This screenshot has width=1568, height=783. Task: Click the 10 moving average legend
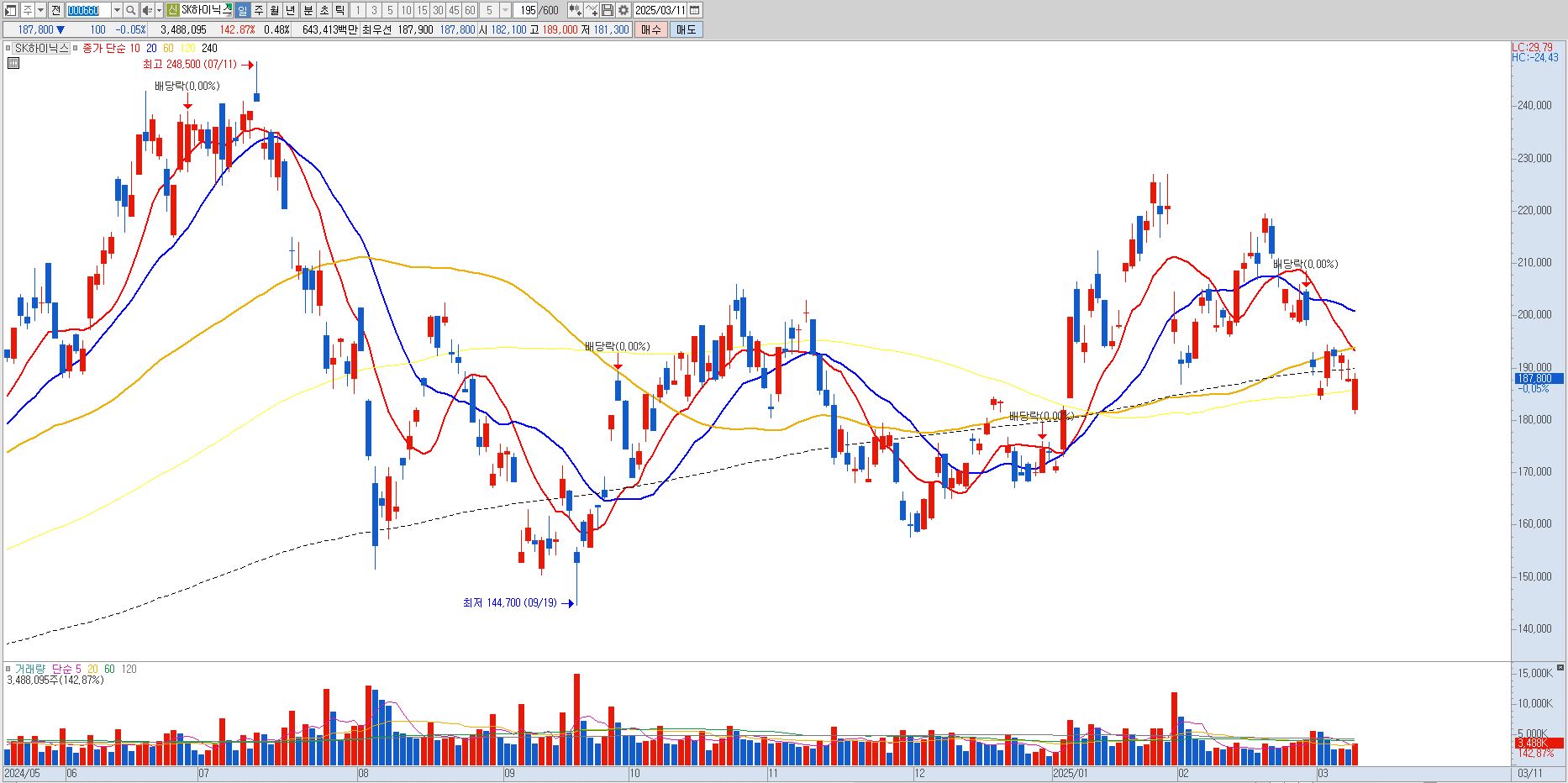[135, 48]
